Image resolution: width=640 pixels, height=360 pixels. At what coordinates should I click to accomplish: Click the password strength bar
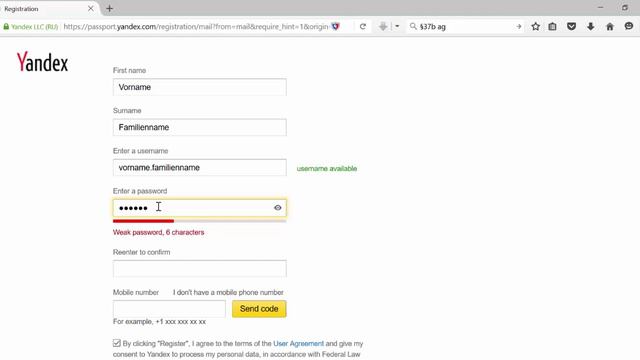tap(200, 221)
